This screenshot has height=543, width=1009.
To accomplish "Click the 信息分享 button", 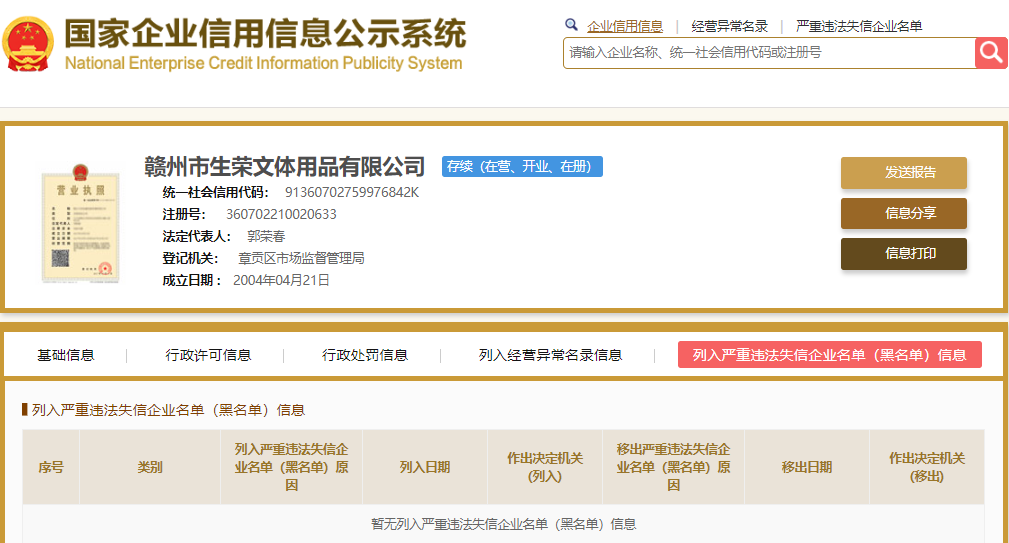I will click(903, 213).
